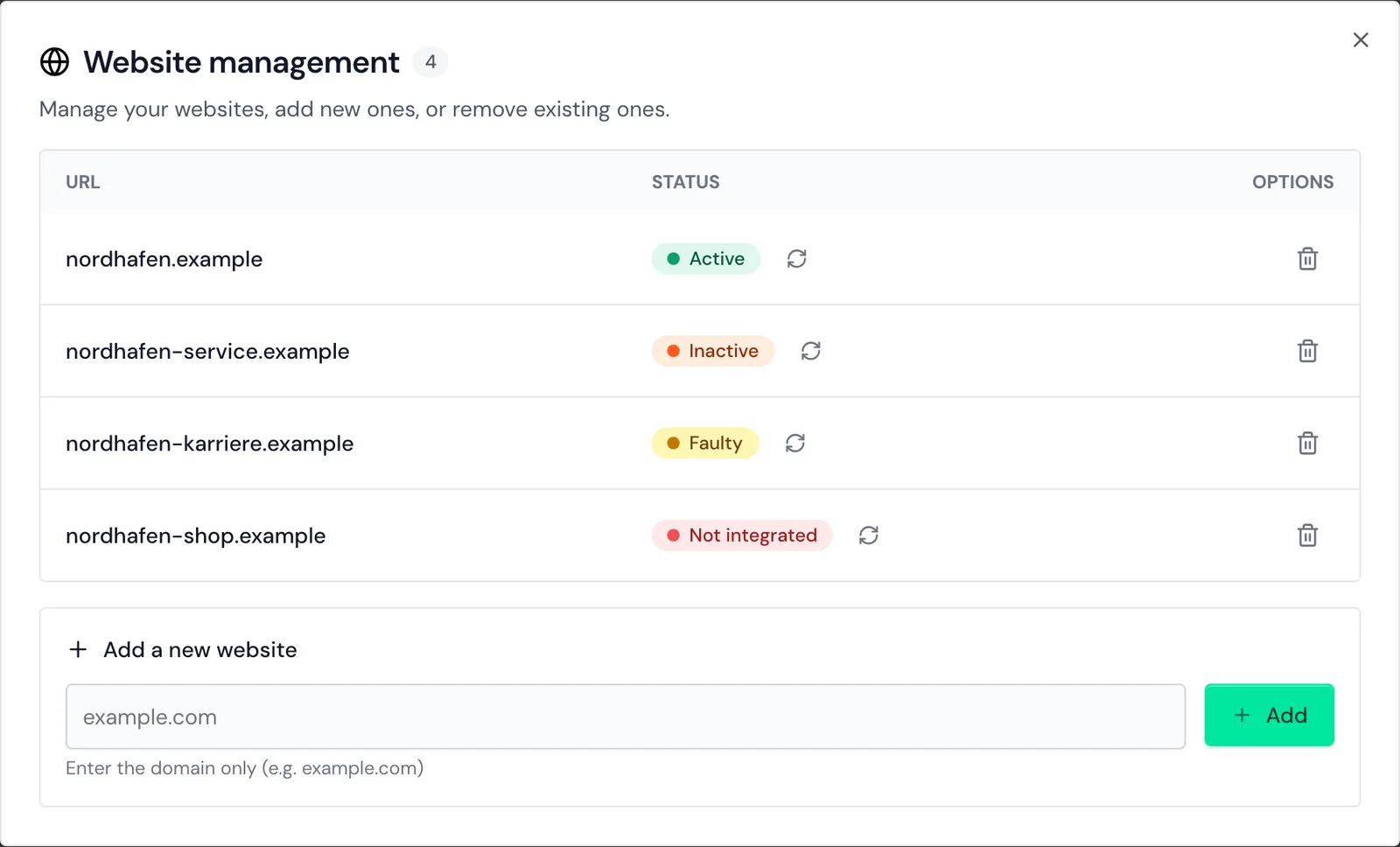The image size is (1400, 847).
Task: Select the nordhafen-service.example URL text
Action: pyautogui.click(x=207, y=351)
